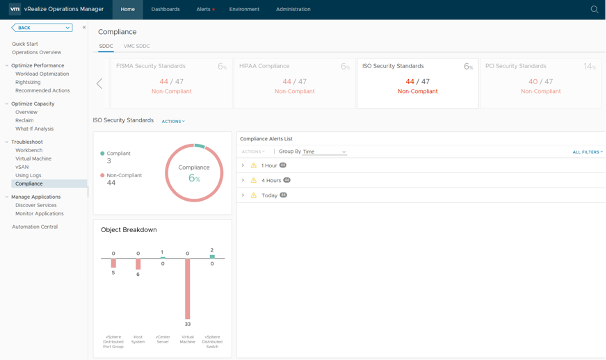
Task: Click vSphere Distributed Port Group red bar
Action: pyautogui.click(x=113, y=263)
